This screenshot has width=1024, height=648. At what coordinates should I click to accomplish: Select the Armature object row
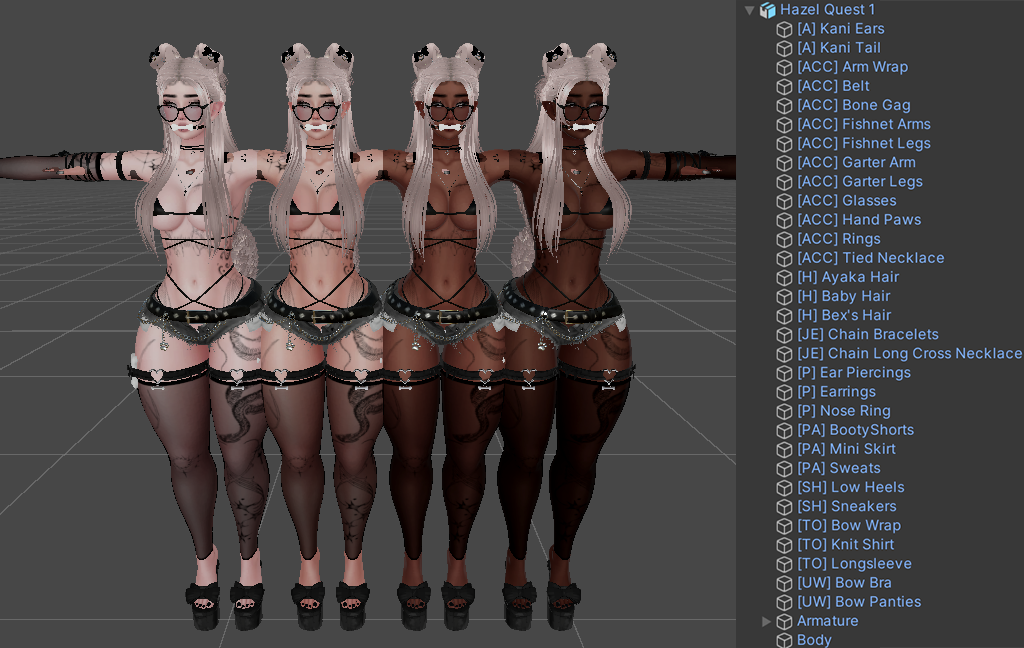827,621
